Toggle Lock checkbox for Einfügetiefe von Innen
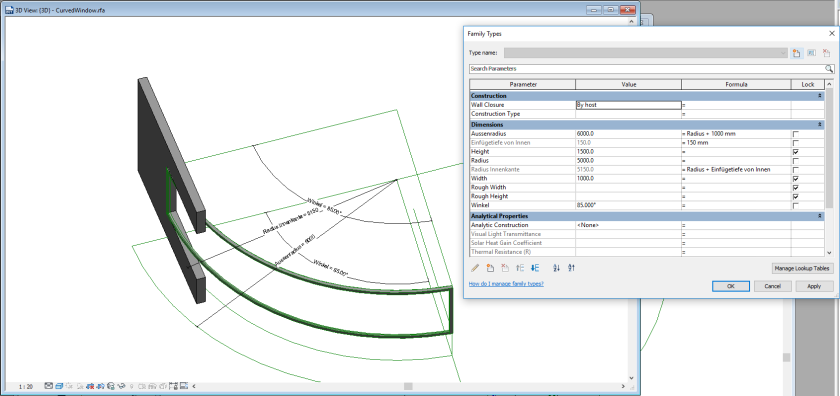 click(796, 143)
